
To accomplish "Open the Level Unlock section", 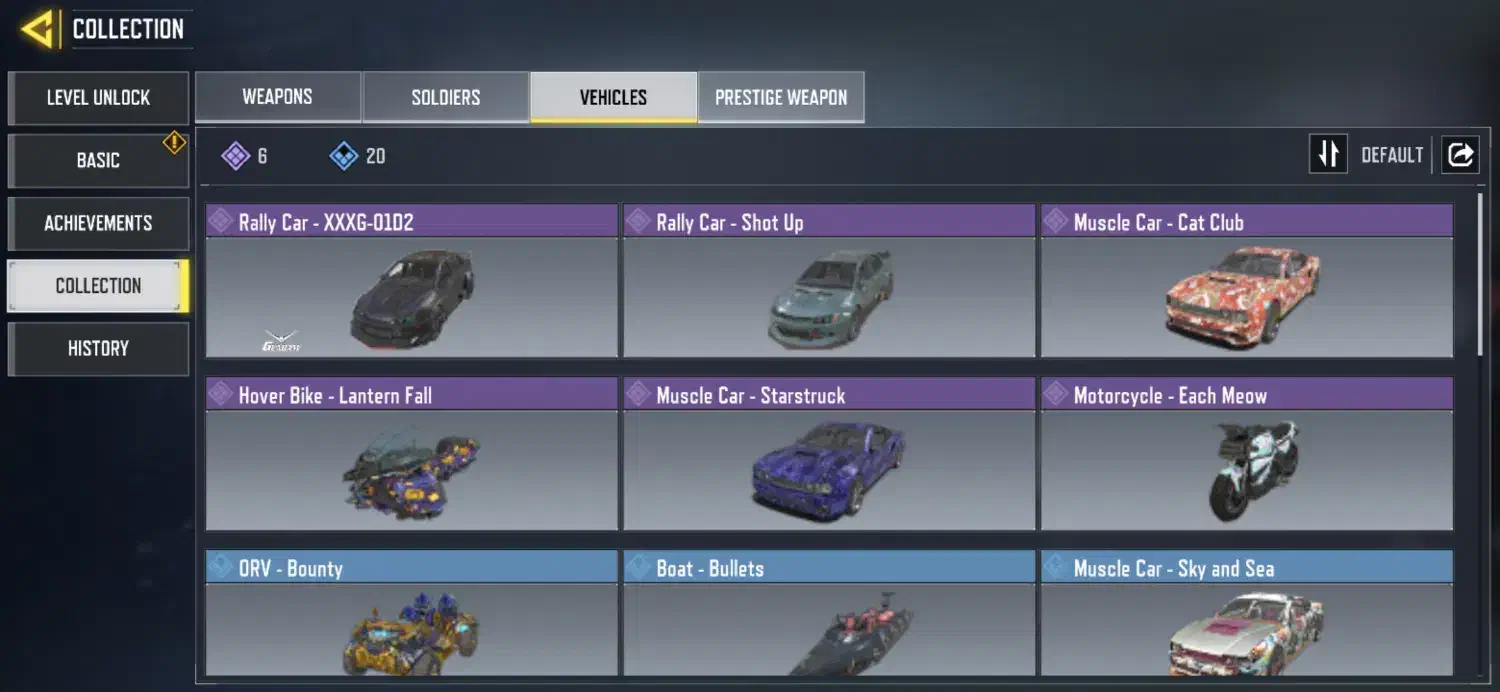I will click(98, 98).
